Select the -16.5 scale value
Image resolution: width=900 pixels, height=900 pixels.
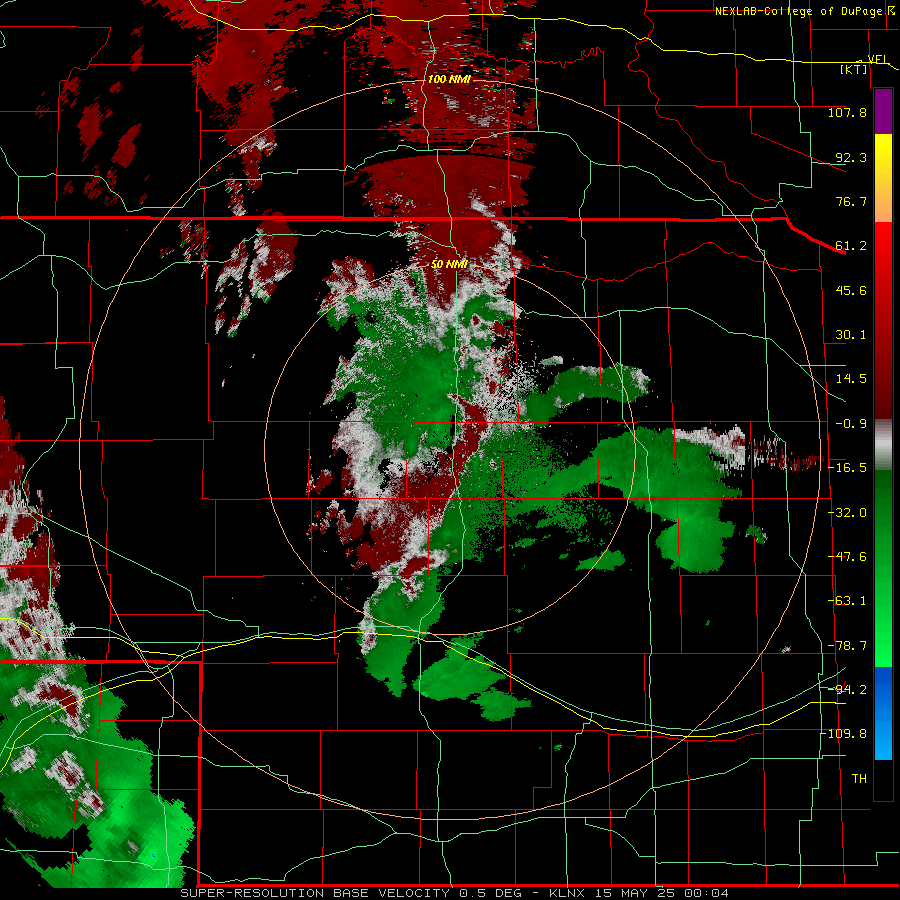click(847, 468)
